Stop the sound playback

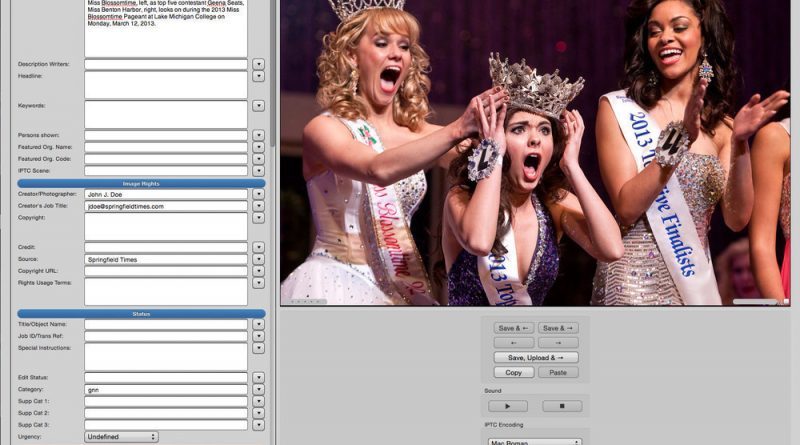(562, 406)
